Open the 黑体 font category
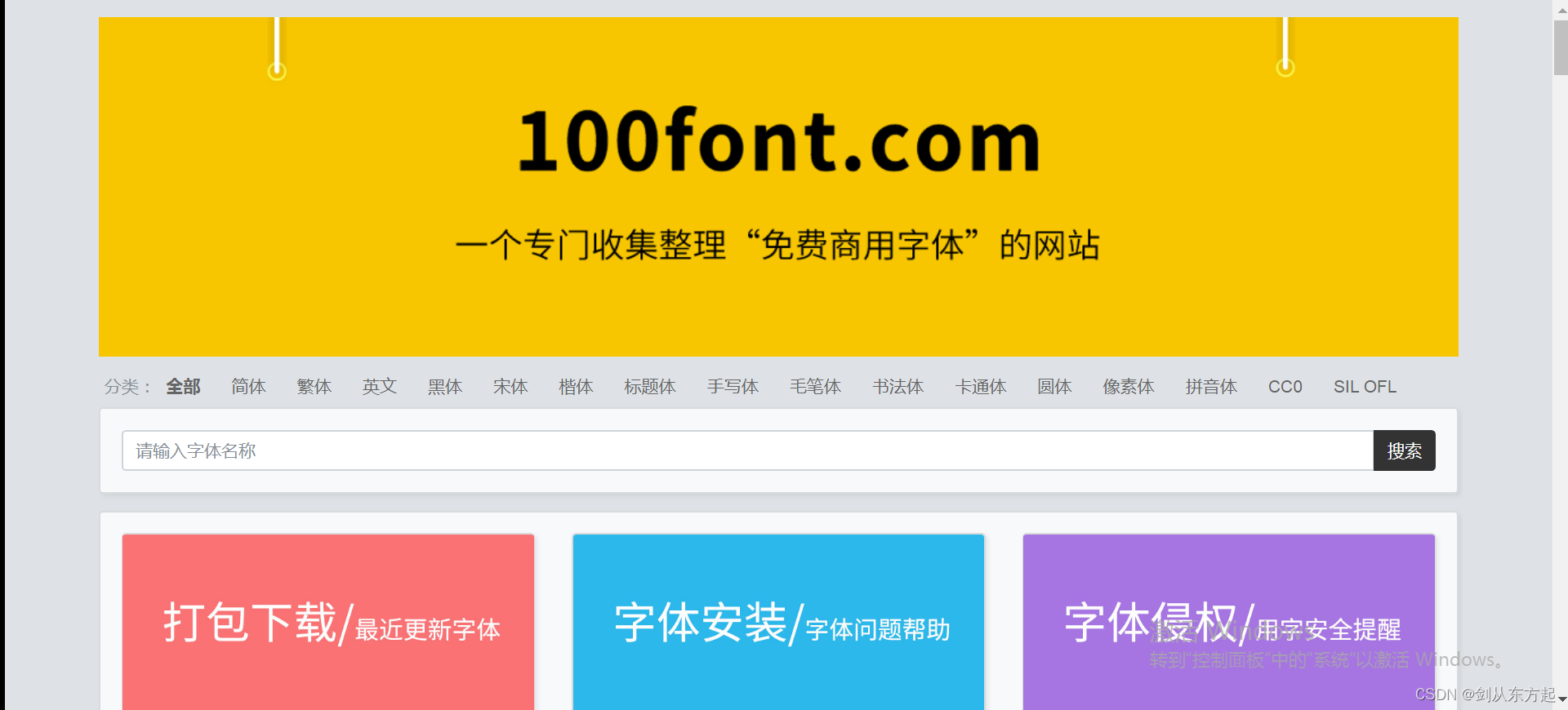Viewport: 1568px width, 710px height. click(445, 387)
